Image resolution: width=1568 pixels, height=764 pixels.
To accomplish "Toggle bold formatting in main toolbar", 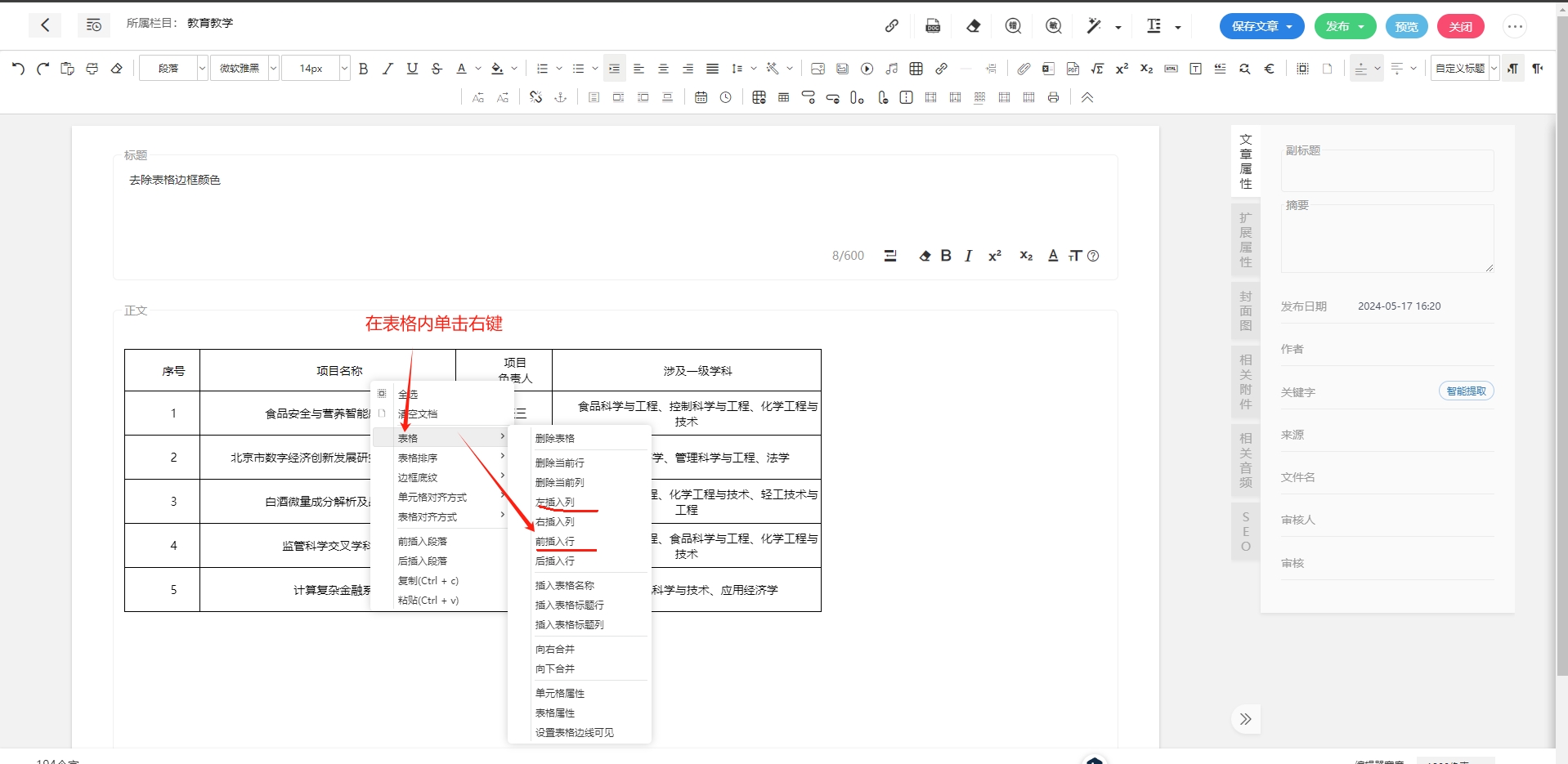I will (364, 69).
